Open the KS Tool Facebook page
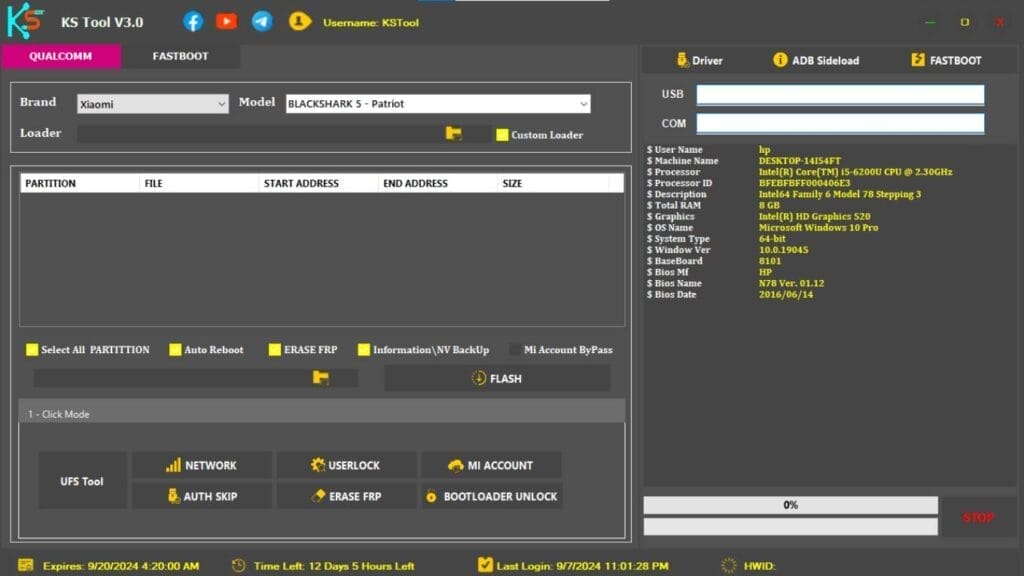The height and width of the screenshot is (576, 1024). click(x=192, y=20)
